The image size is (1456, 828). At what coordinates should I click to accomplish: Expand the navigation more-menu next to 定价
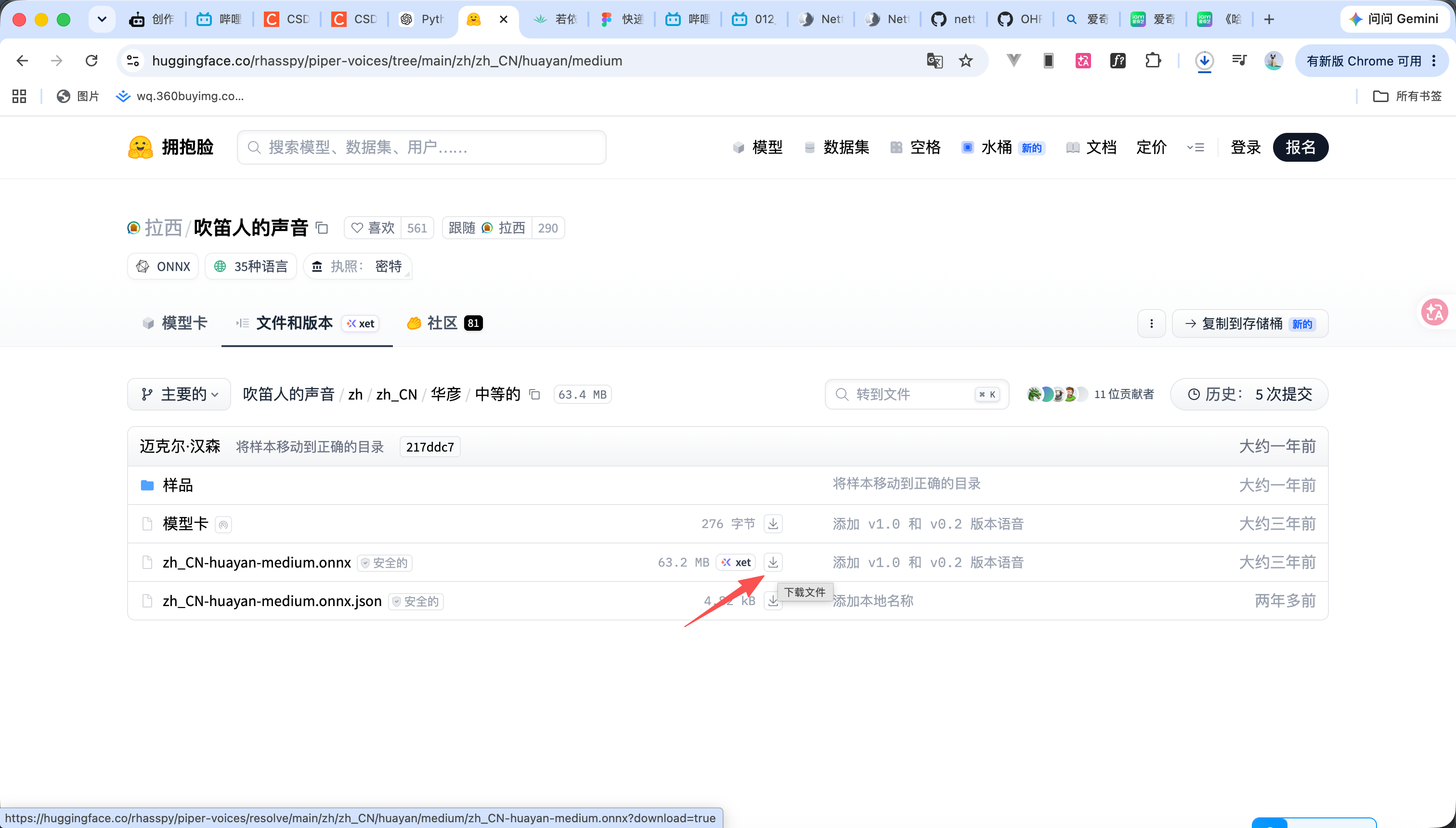coord(1196,147)
